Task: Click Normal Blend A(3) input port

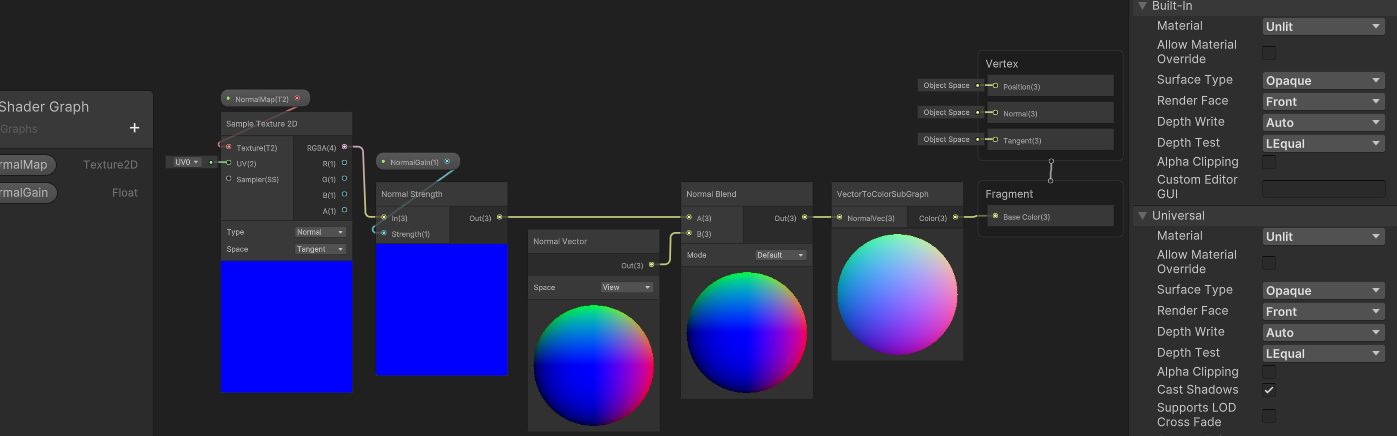Action: pyautogui.click(x=688, y=217)
